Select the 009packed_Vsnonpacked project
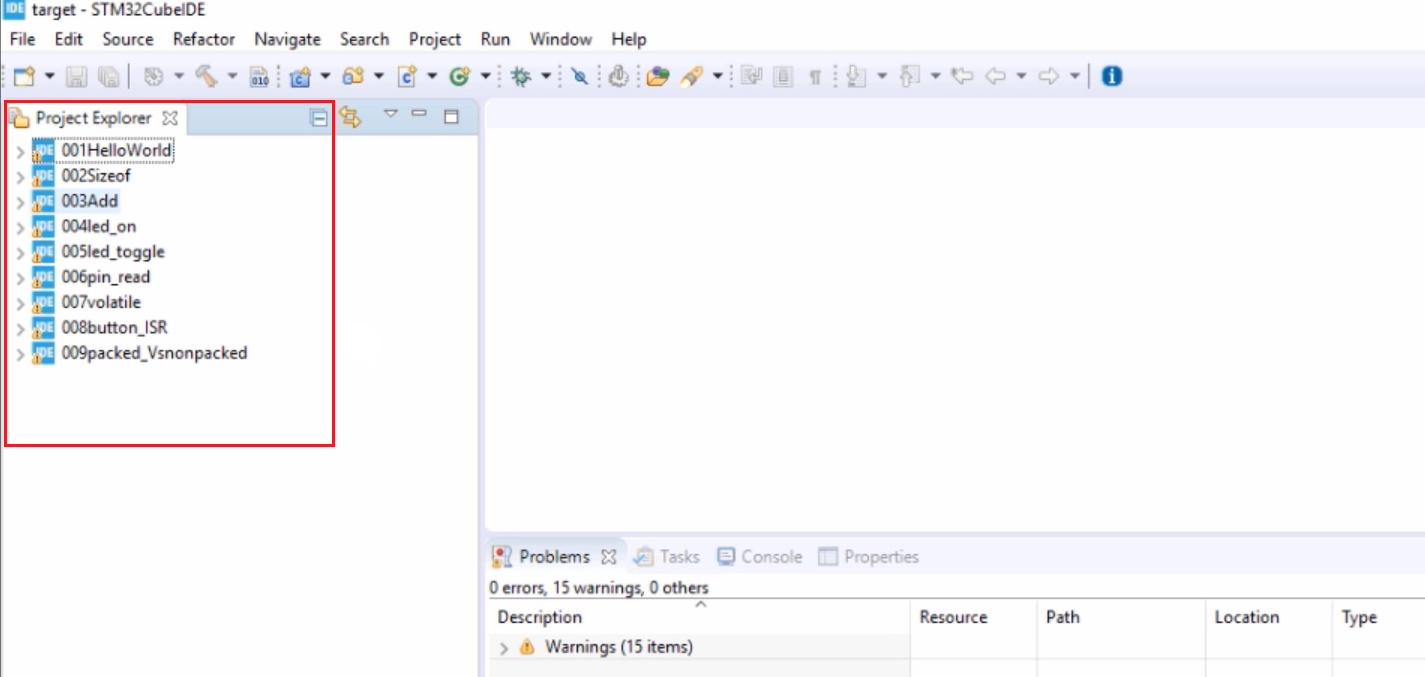This screenshot has height=677, width=1425. point(154,353)
